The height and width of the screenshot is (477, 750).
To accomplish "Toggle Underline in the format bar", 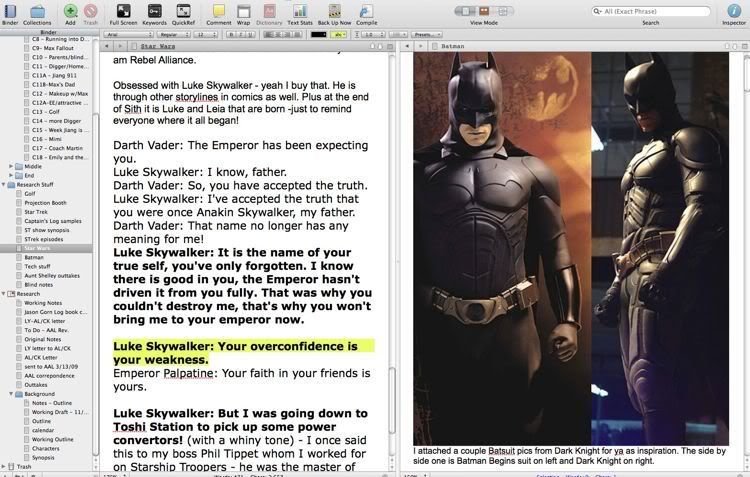I will coord(250,34).
